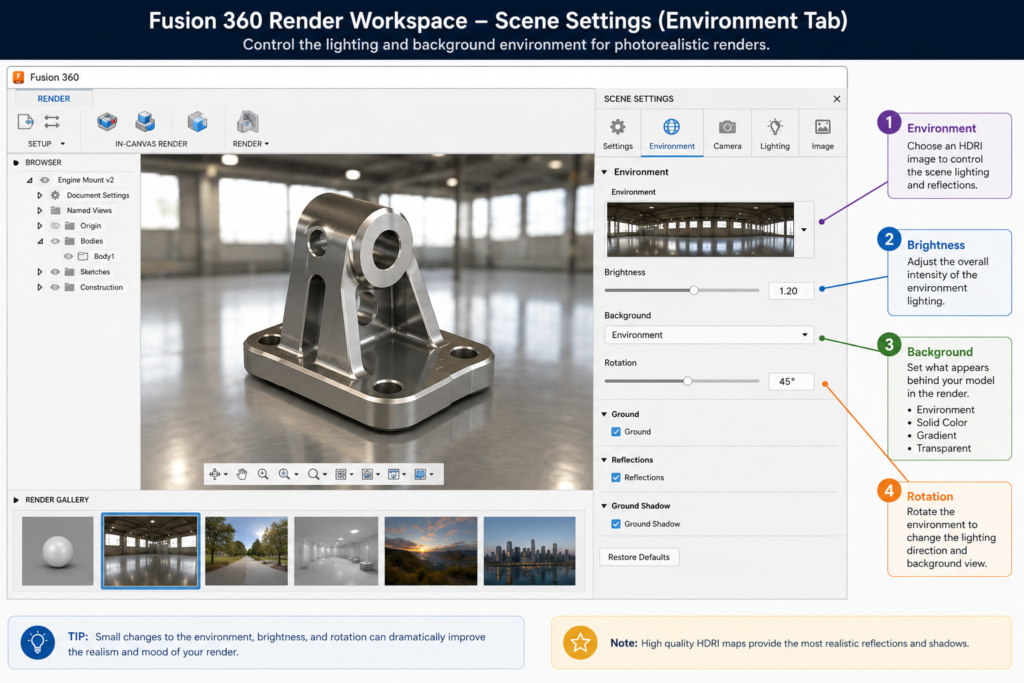Open the SETUP dropdown arrow
This screenshot has width=1024, height=683.
(x=63, y=144)
